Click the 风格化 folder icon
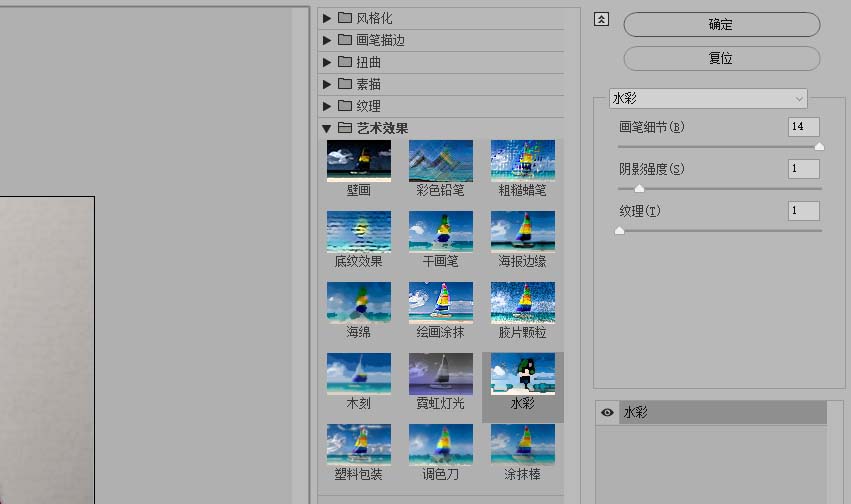The height and width of the screenshot is (504, 851). coord(345,18)
